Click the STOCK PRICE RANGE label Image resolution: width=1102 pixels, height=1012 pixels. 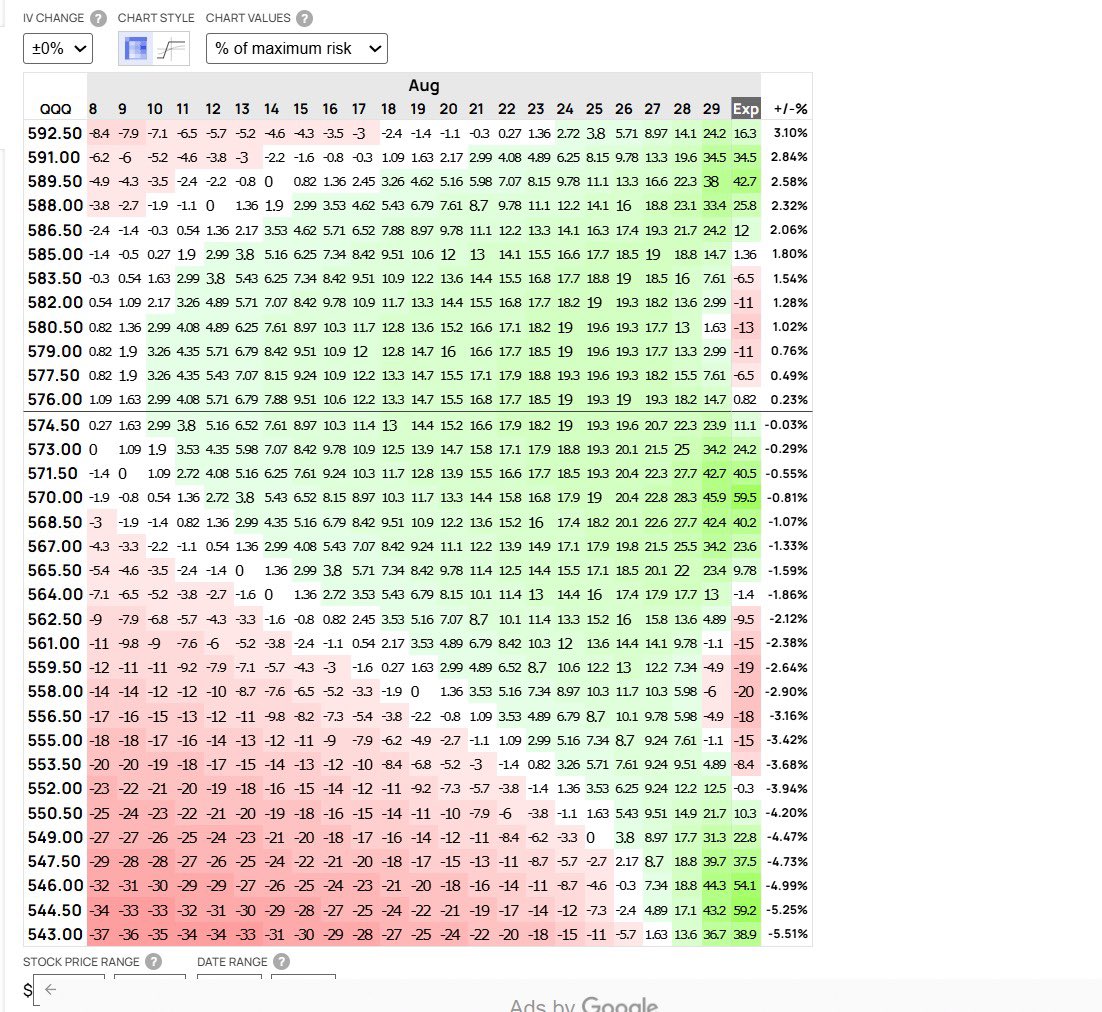81,962
